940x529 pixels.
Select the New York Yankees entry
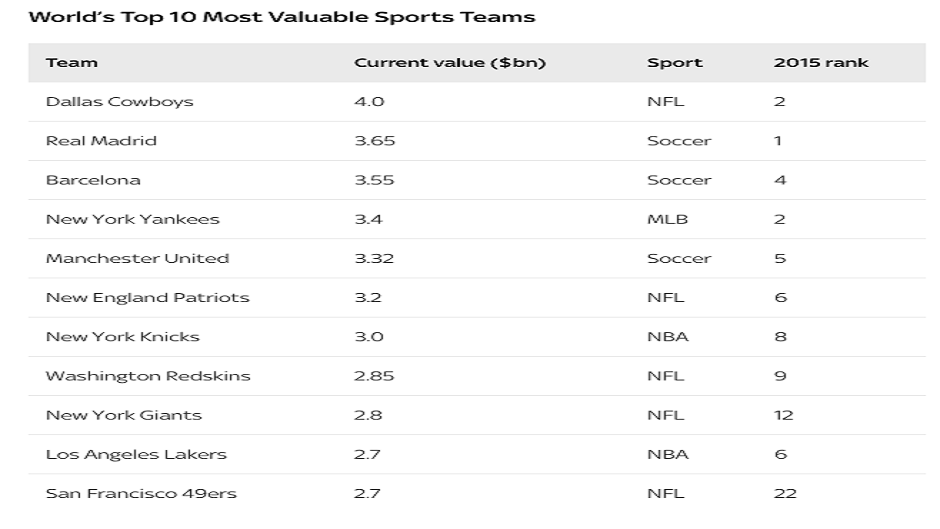(132, 220)
